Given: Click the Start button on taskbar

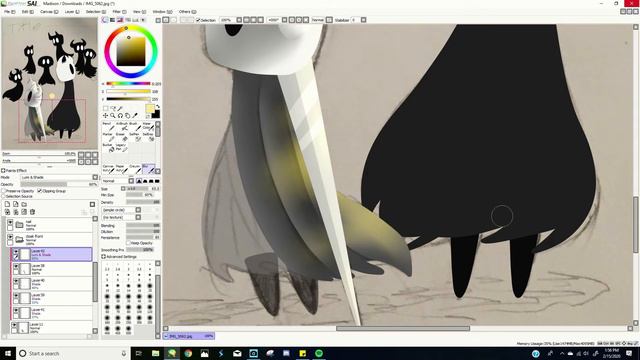Looking at the screenshot, I should (x=8, y=353).
